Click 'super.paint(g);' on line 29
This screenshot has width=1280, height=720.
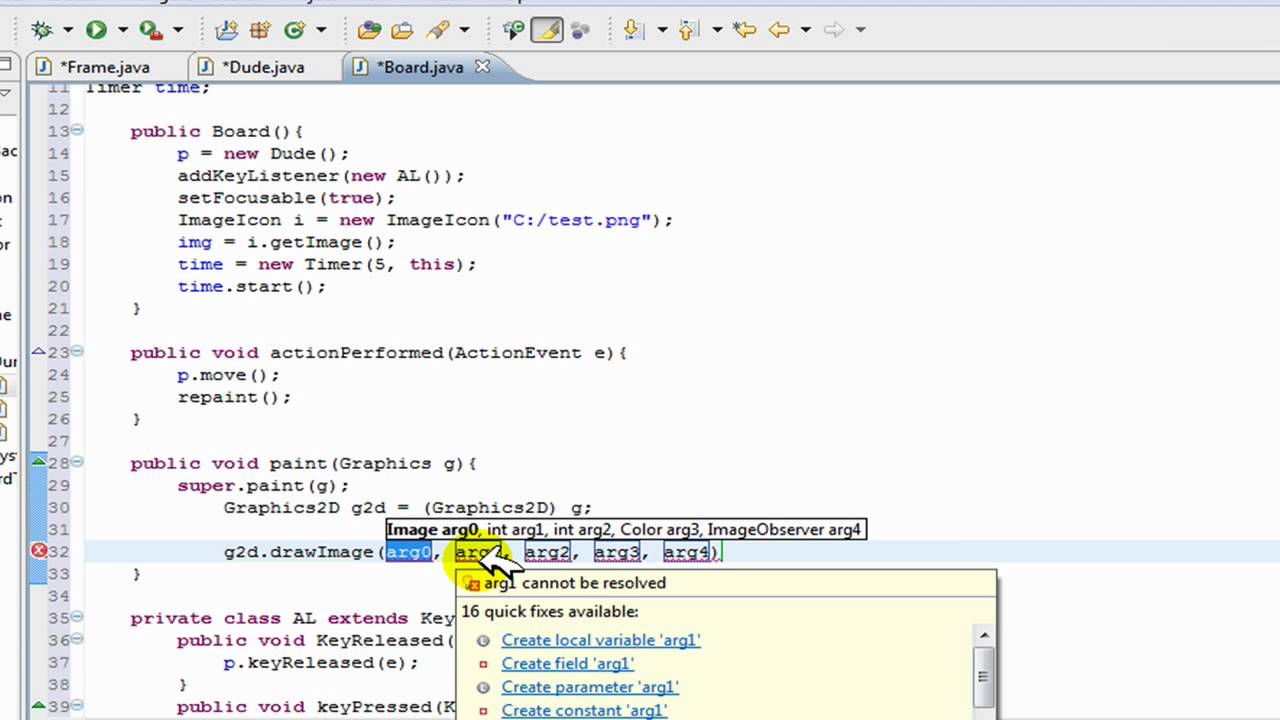(x=263, y=486)
